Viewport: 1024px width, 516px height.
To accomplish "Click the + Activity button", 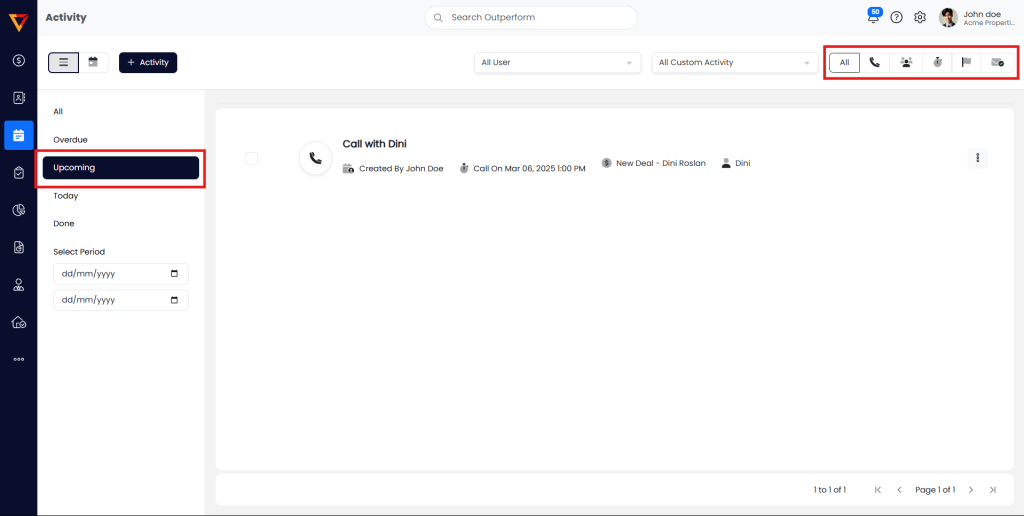I will coord(148,62).
